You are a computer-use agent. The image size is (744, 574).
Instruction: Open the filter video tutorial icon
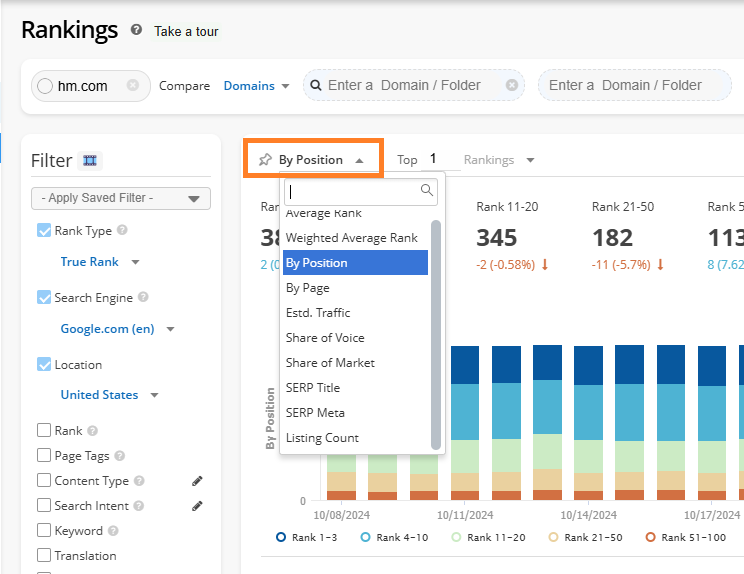(91, 161)
